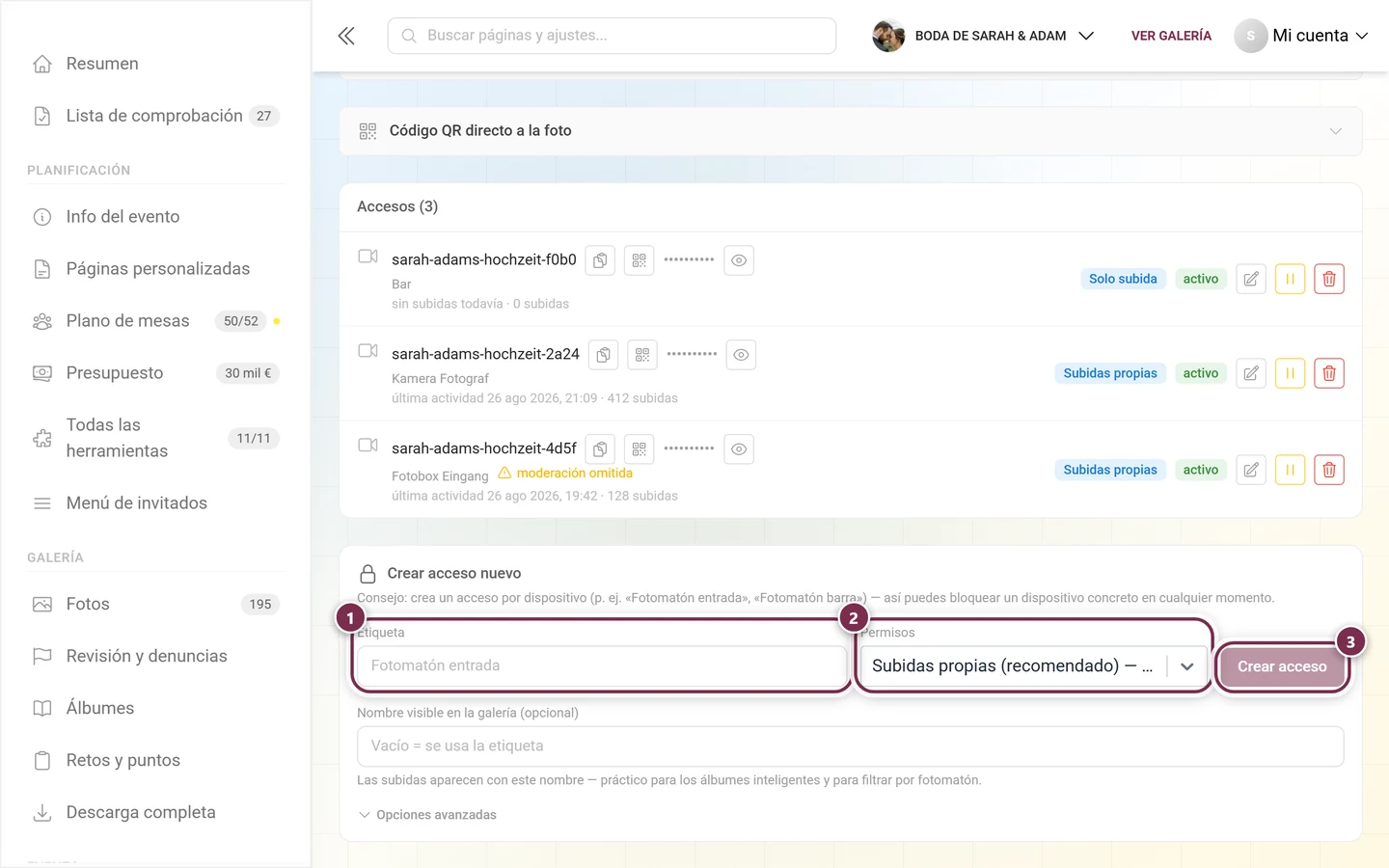
Task: Reveal password of Kamera Fotograf access
Action: 741,355
